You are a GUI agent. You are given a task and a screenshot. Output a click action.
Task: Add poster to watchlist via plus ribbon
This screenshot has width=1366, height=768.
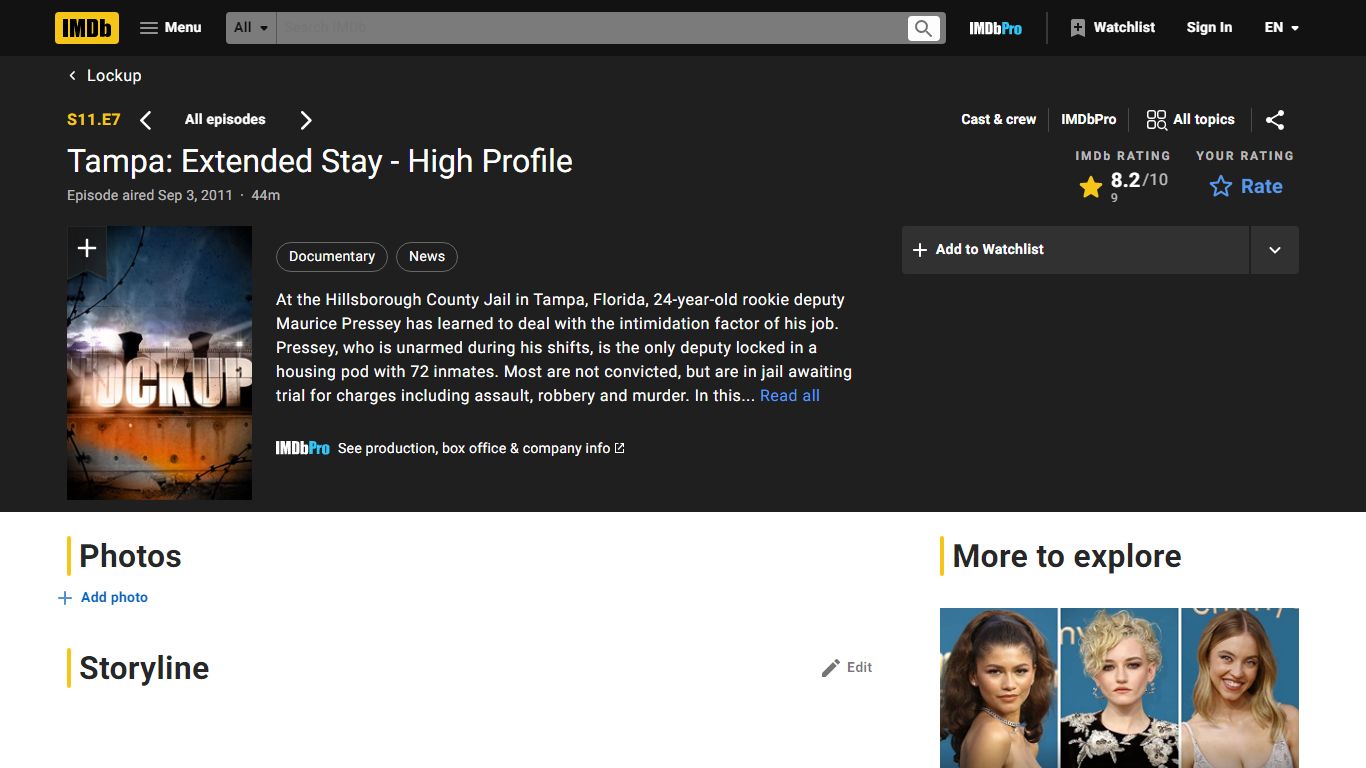pyautogui.click(x=87, y=248)
